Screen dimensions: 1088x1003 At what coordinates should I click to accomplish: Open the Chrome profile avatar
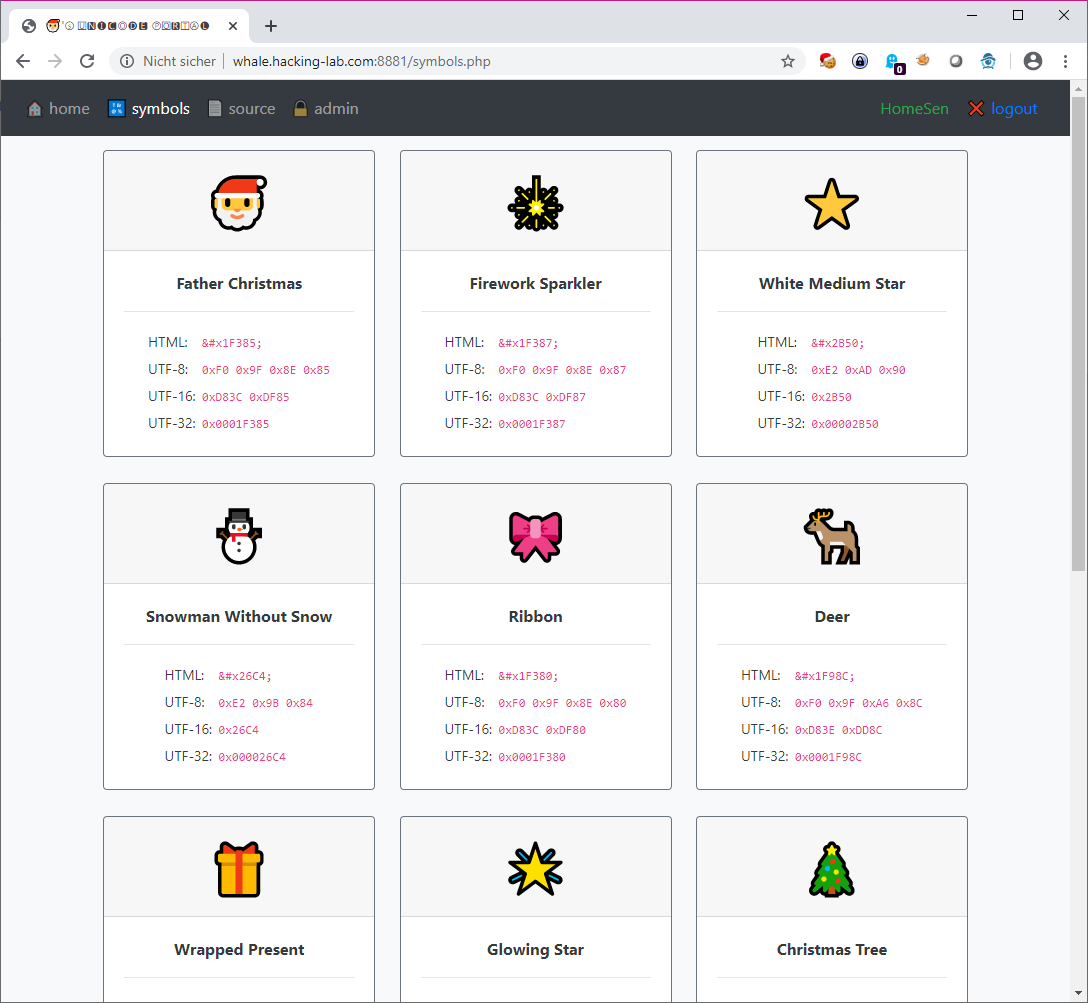click(x=1032, y=61)
